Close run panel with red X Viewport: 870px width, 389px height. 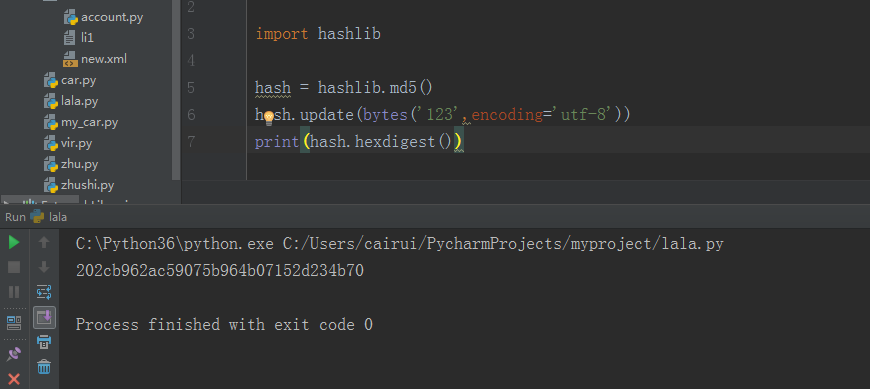(x=14, y=380)
